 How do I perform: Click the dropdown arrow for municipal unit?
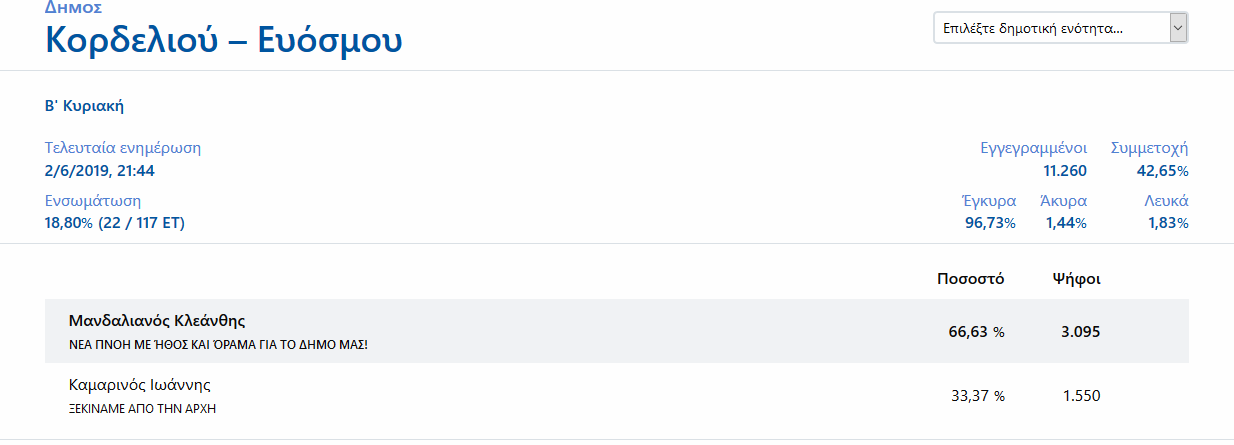point(1178,28)
